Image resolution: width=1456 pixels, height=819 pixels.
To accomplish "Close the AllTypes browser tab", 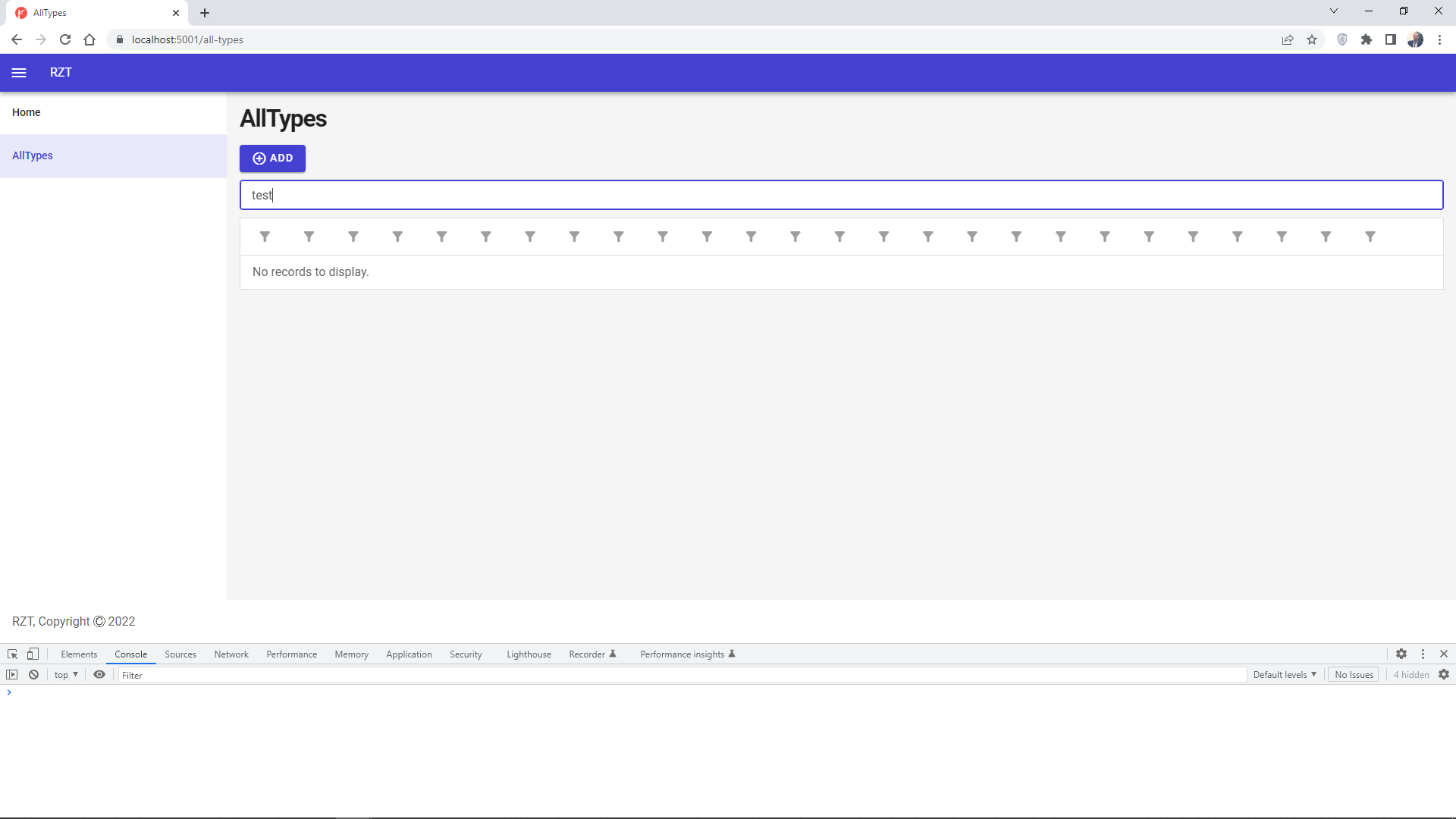I will [x=176, y=13].
